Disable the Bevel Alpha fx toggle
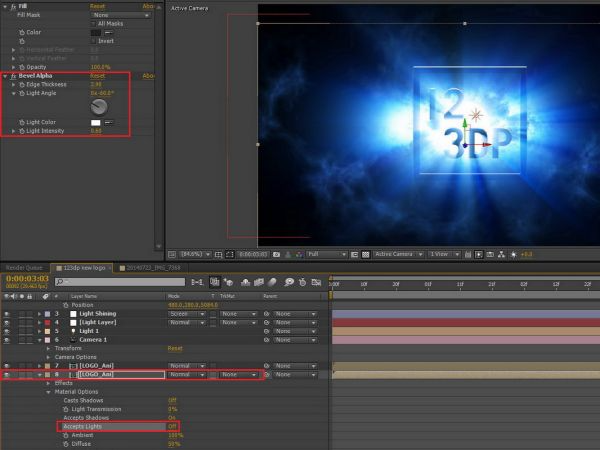This screenshot has width=600, height=450. click(13, 76)
